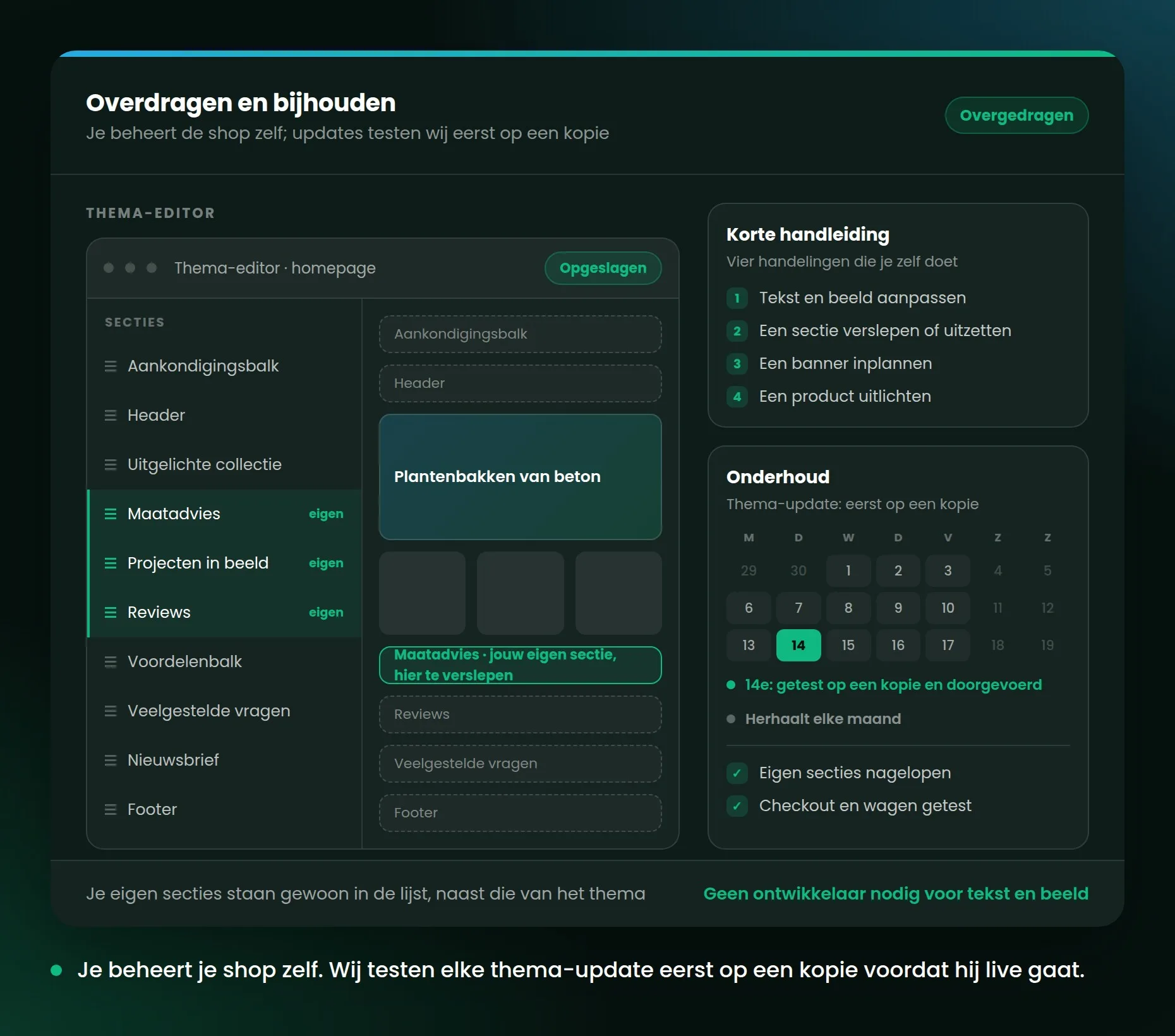
Task: Click drag handle for Projecten in beeld
Action: click(111, 563)
